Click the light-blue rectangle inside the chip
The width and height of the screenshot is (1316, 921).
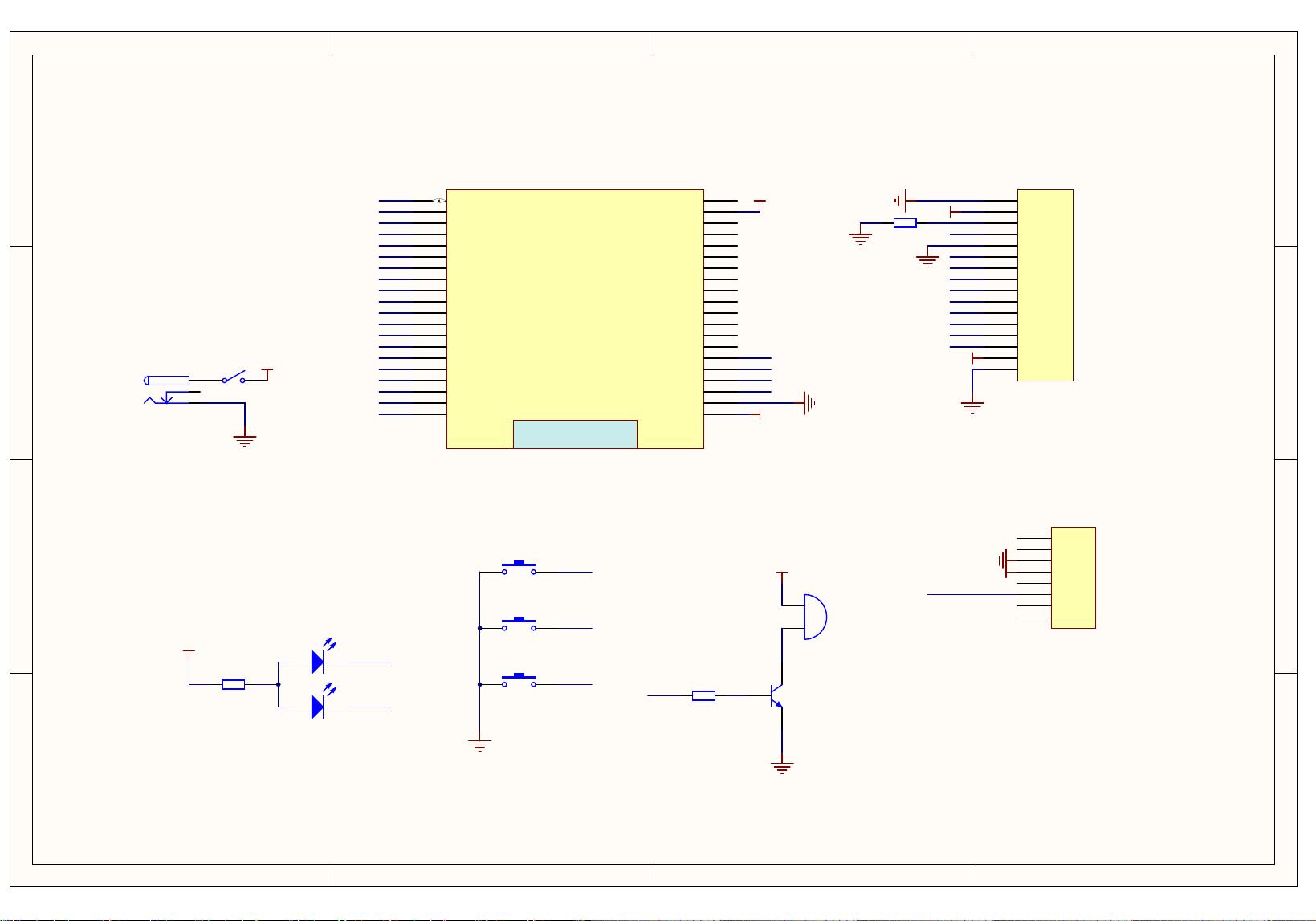pos(575,434)
